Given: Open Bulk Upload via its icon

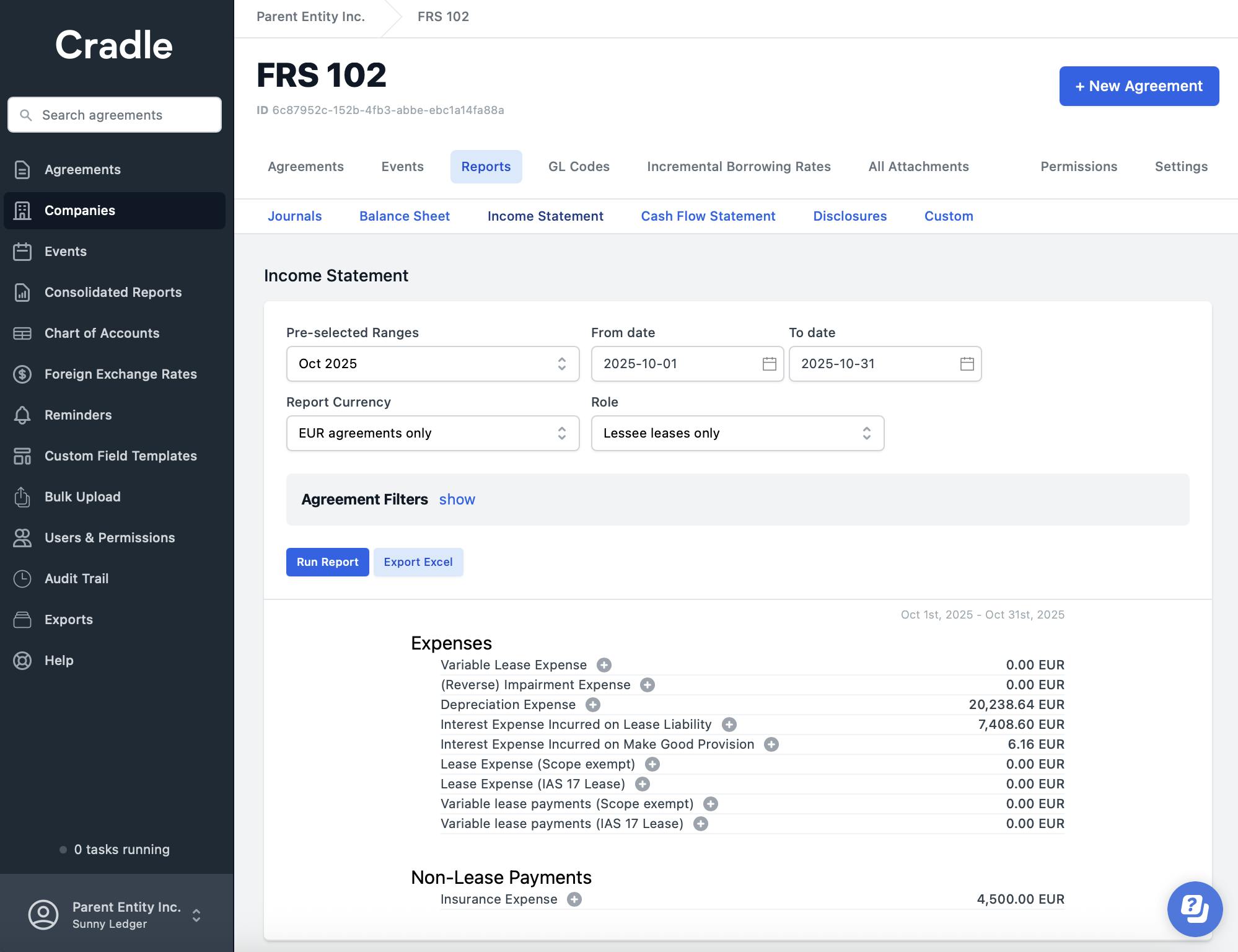Looking at the screenshot, I should (22, 497).
